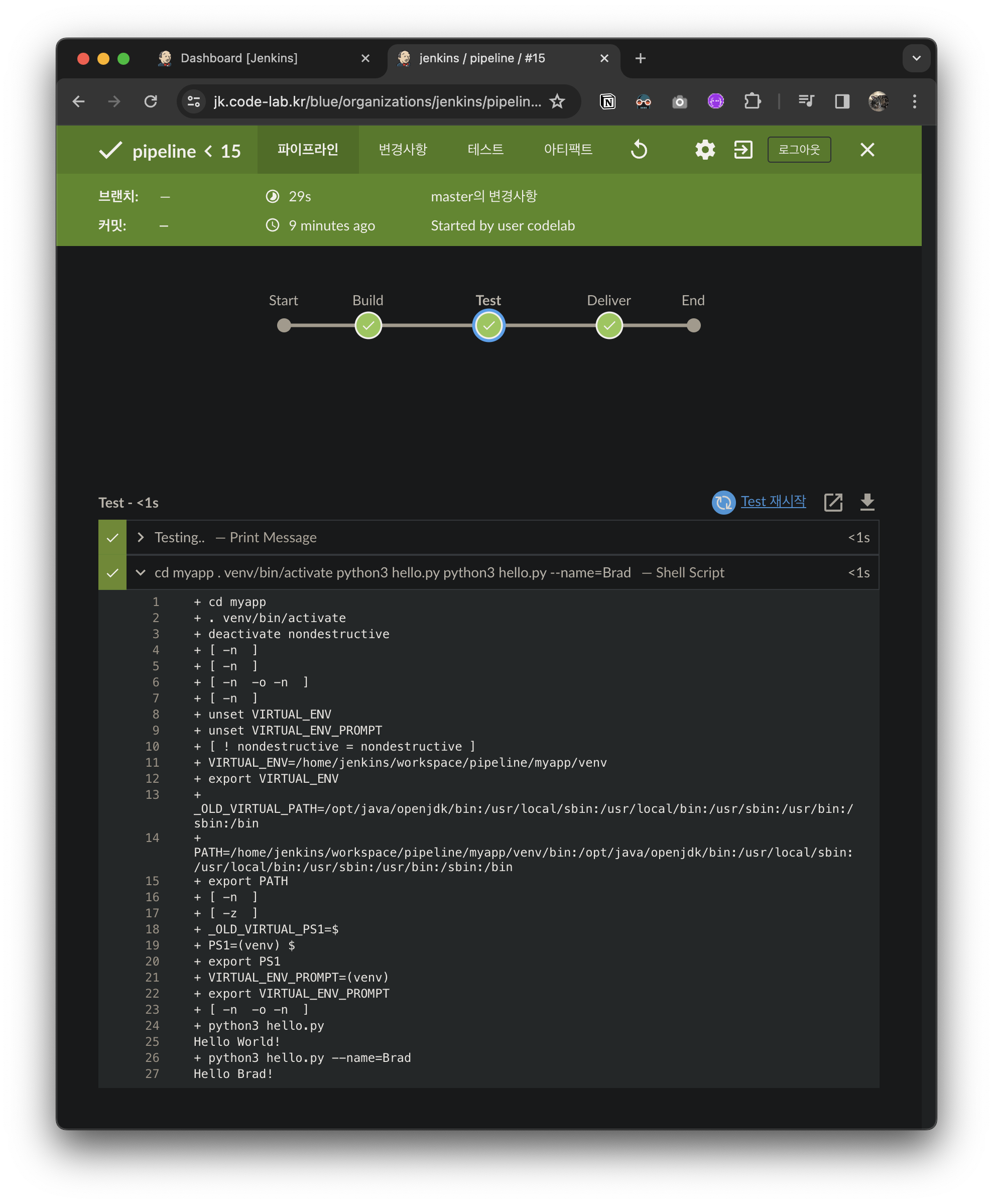This screenshot has width=993, height=1204.
Task: Toggle the Chrome side panel icon
Action: coord(842,102)
